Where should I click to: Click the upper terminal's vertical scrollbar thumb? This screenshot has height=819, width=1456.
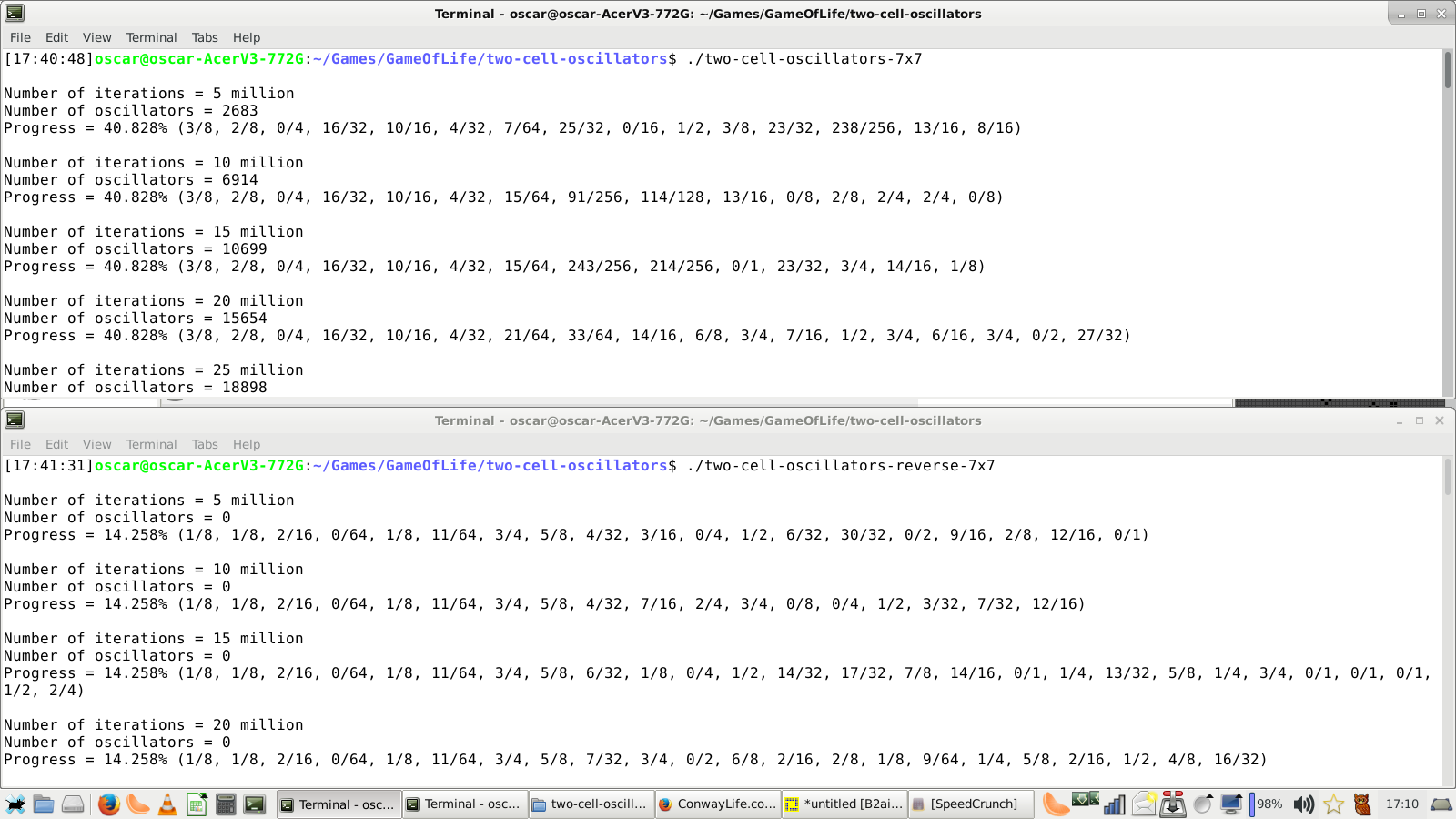[1447, 70]
